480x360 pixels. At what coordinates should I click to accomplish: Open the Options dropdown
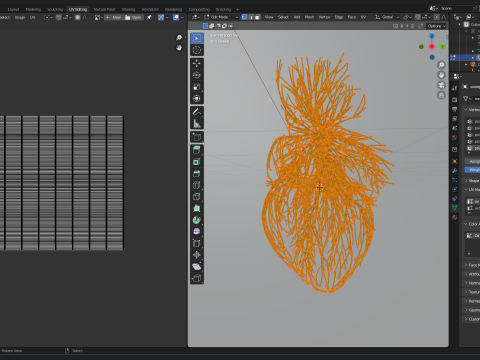click(436, 26)
